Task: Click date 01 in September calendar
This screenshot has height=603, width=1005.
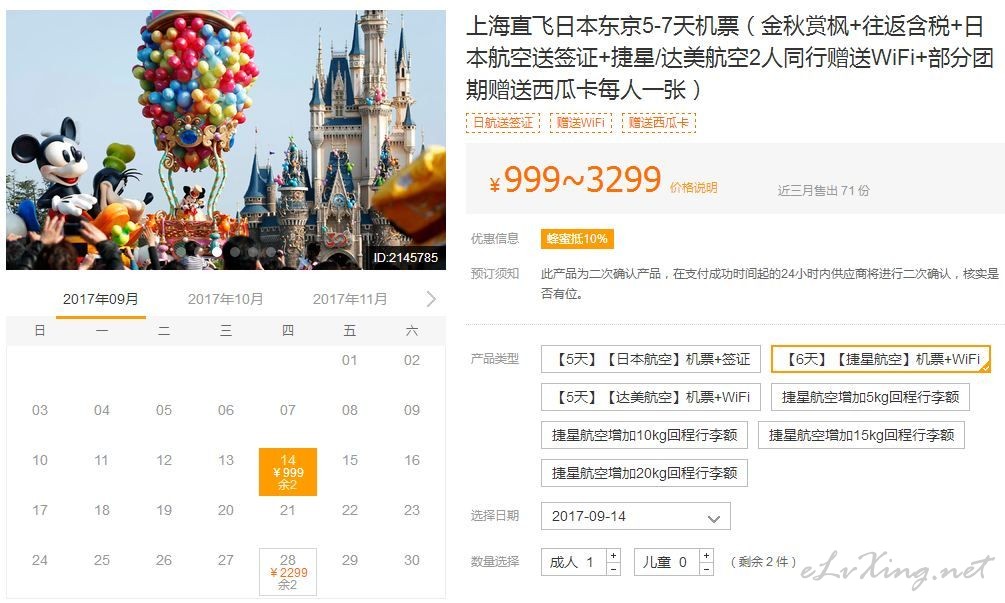Action: 349,360
